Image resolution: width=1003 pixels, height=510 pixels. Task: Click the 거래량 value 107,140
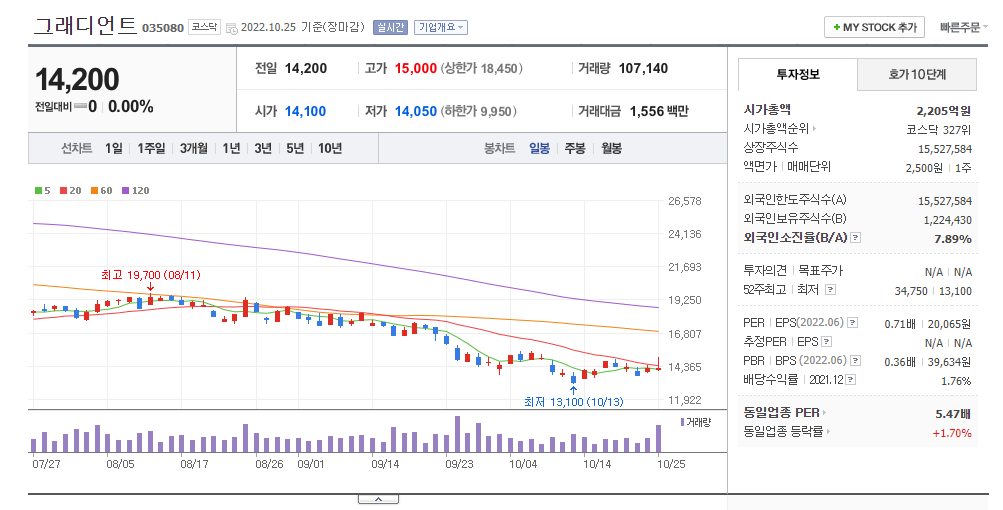click(x=644, y=68)
